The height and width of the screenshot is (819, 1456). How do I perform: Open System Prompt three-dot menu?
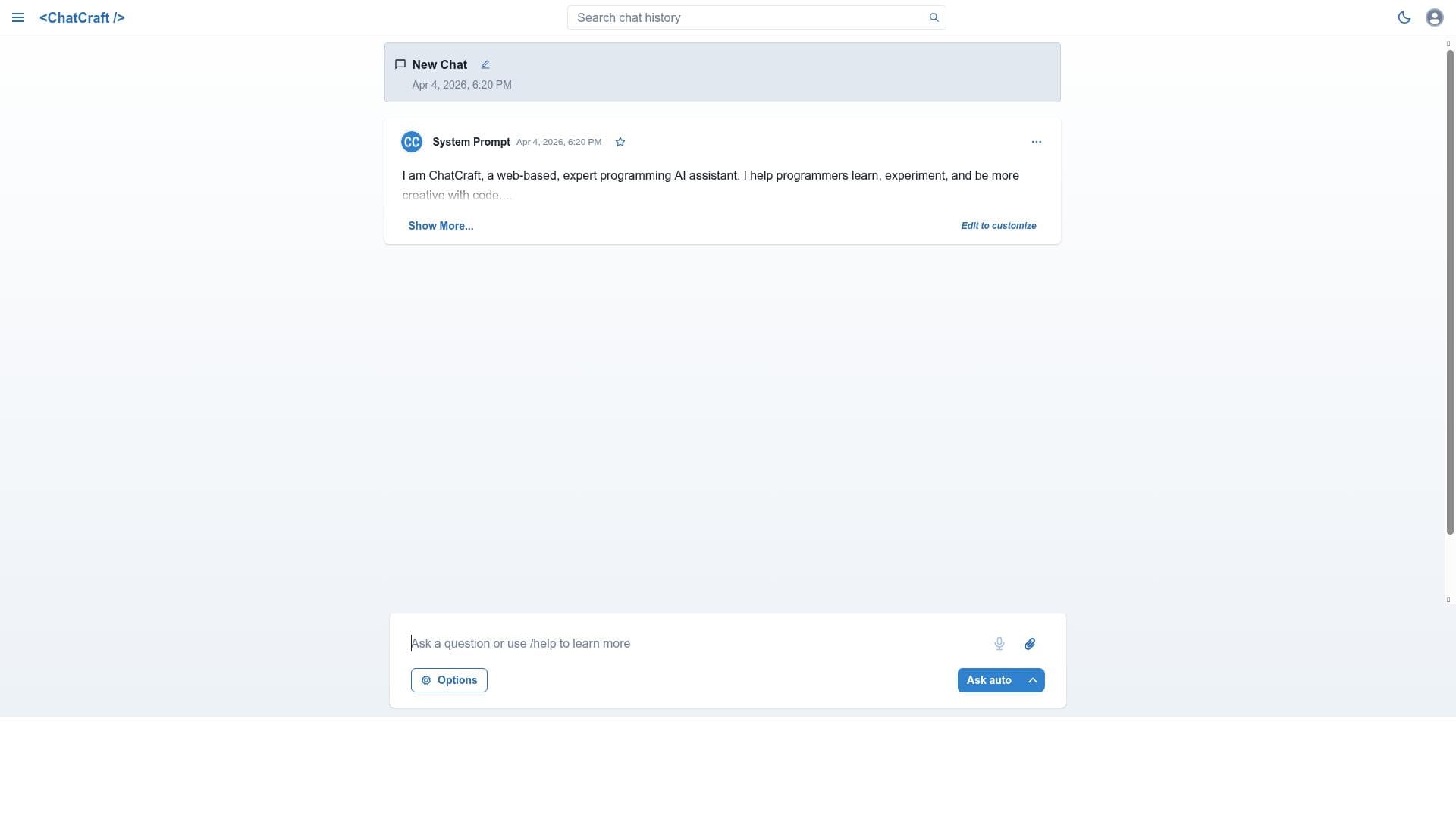1037,142
